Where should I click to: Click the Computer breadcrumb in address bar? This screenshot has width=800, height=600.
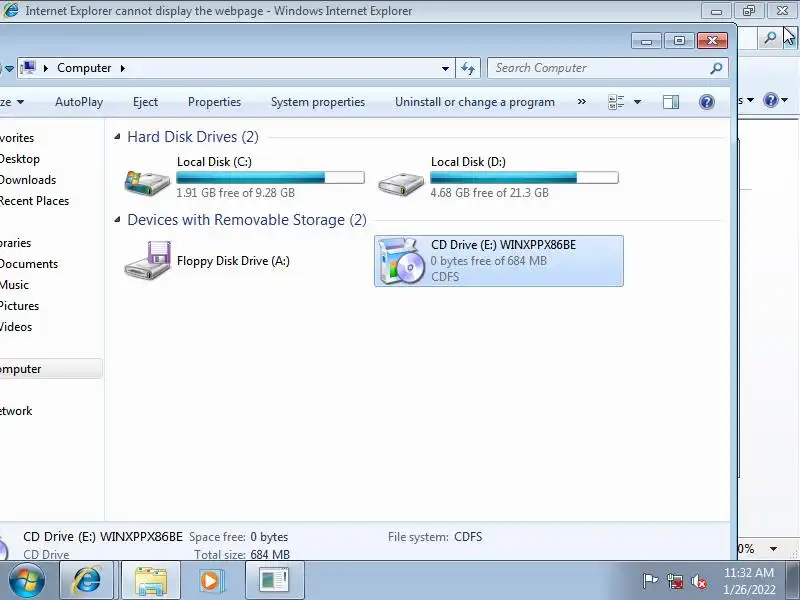point(84,68)
